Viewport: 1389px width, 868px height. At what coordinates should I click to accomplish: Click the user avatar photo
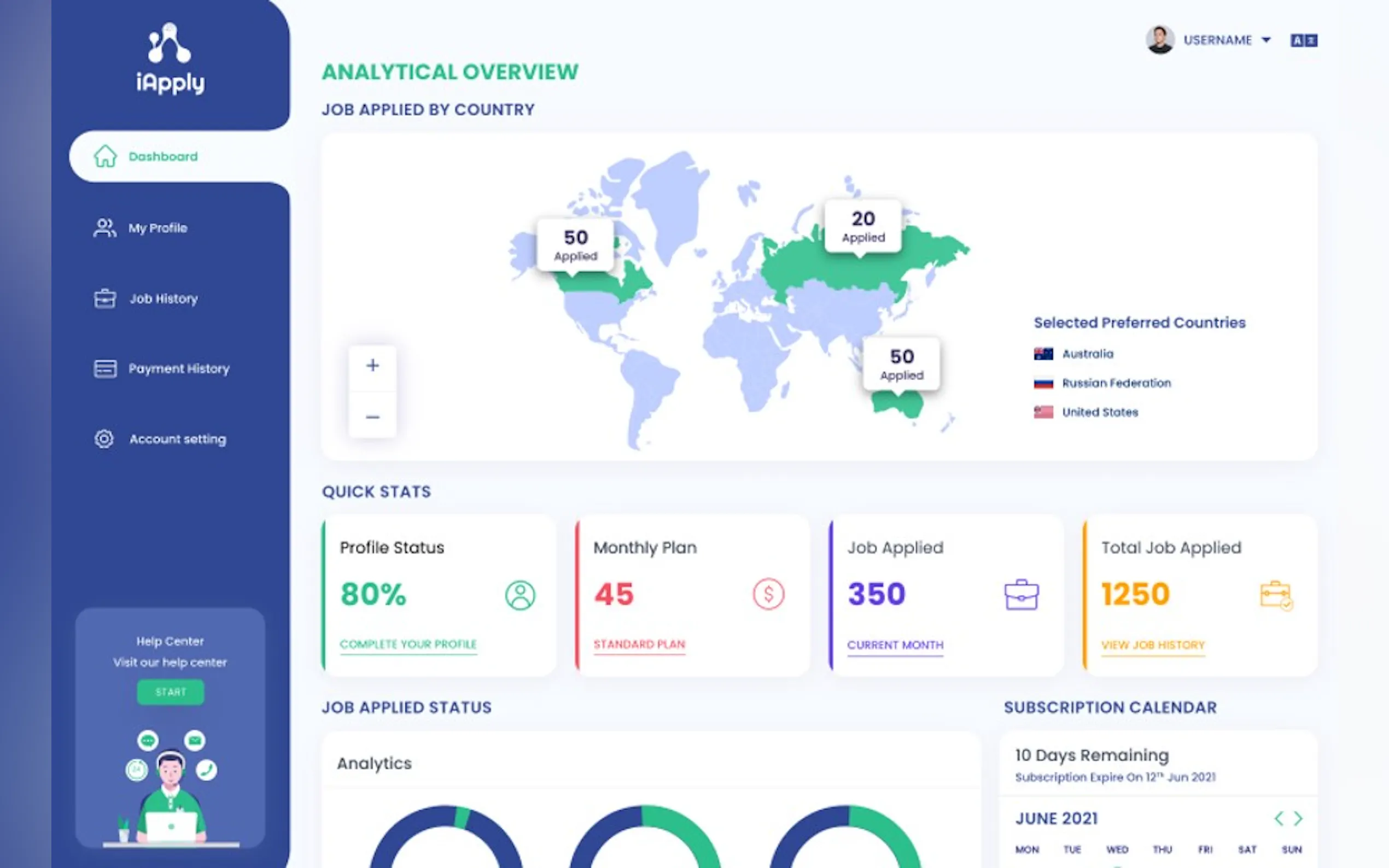coord(1159,40)
